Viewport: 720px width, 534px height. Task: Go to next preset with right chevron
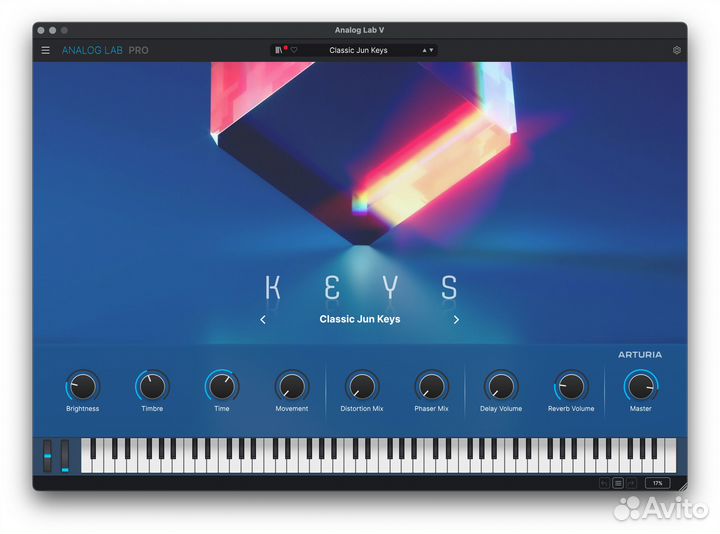point(456,320)
